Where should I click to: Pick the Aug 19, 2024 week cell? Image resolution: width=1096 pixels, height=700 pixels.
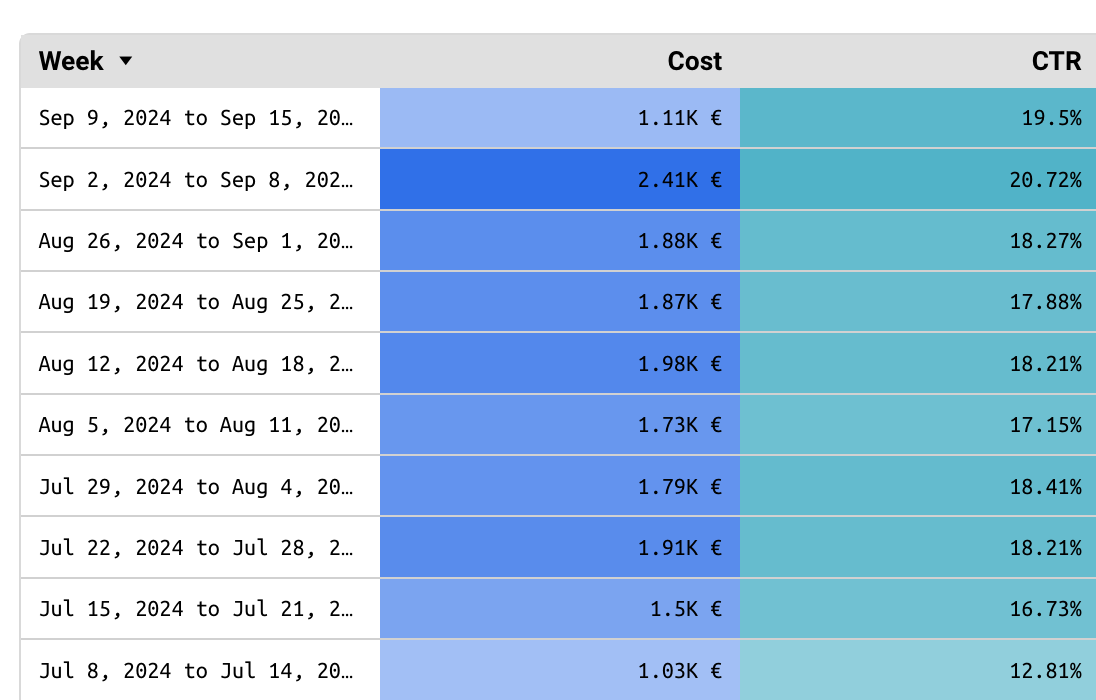tap(196, 302)
